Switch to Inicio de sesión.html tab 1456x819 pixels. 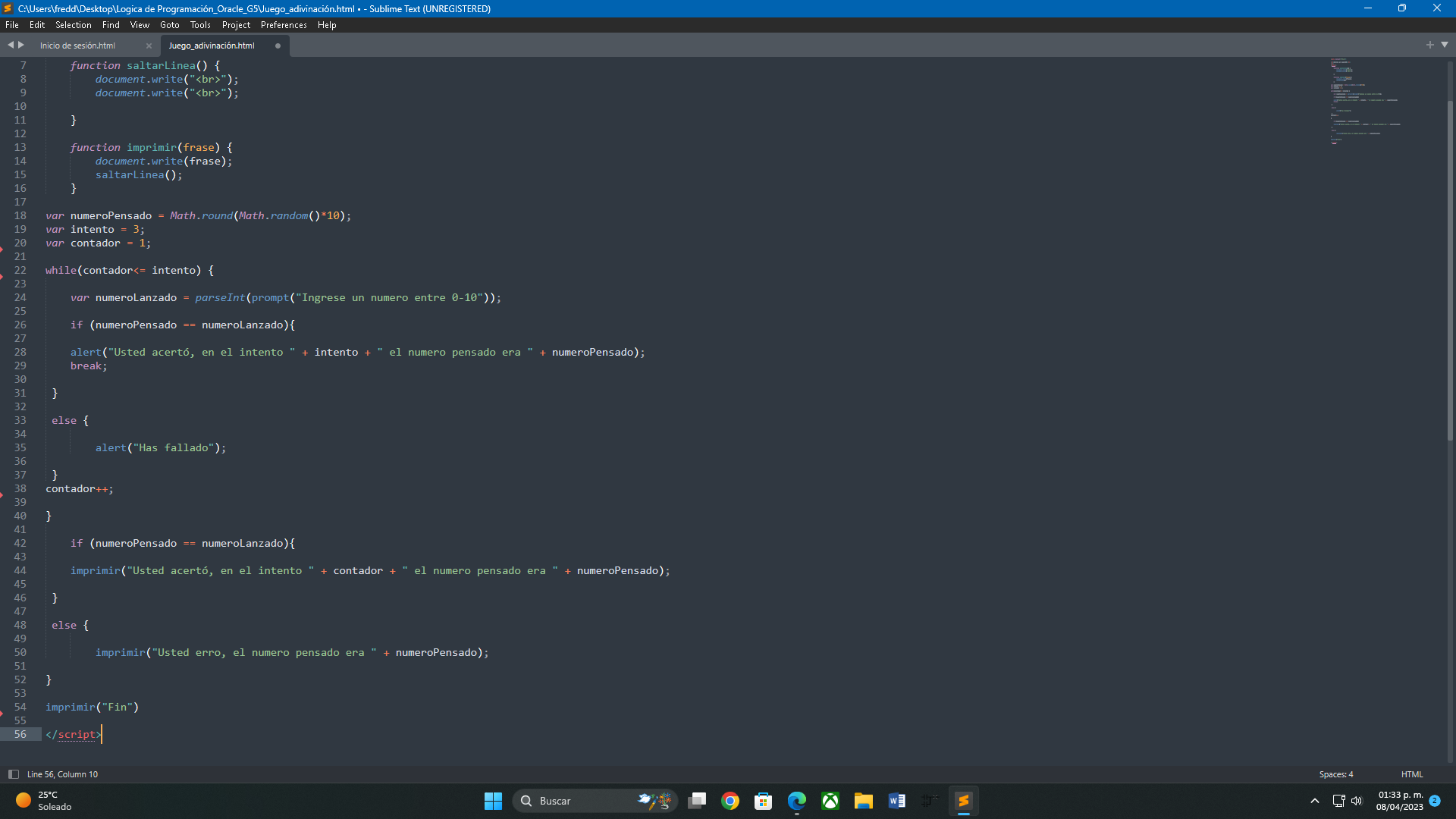pyautogui.click(x=78, y=45)
